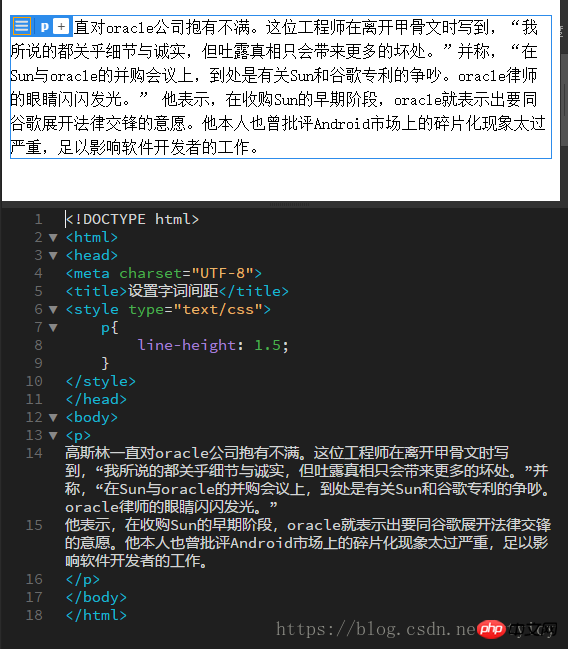Click code text 响软件开发者的工作
568x649 pixels.
coord(136,561)
